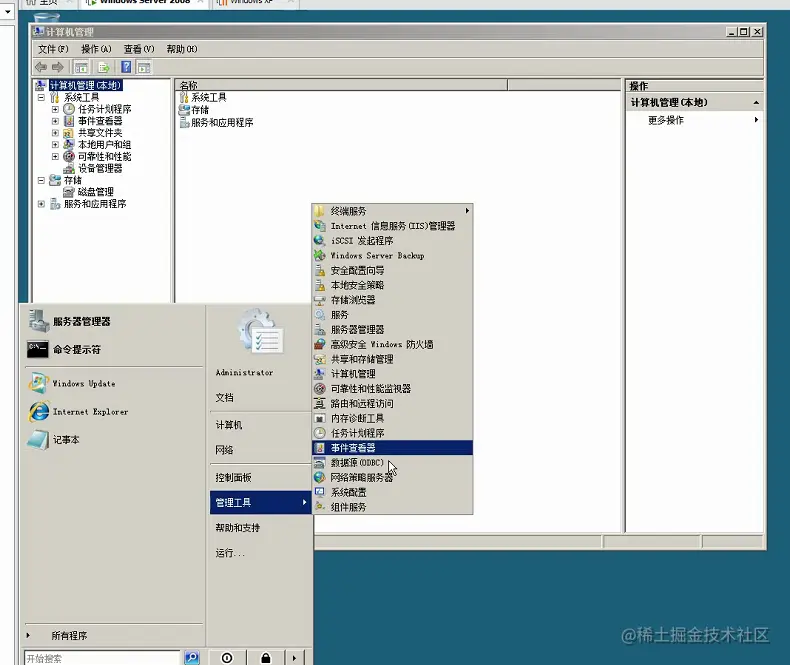
Task: Click the search magnifier button
Action: (x=192, y=657)
